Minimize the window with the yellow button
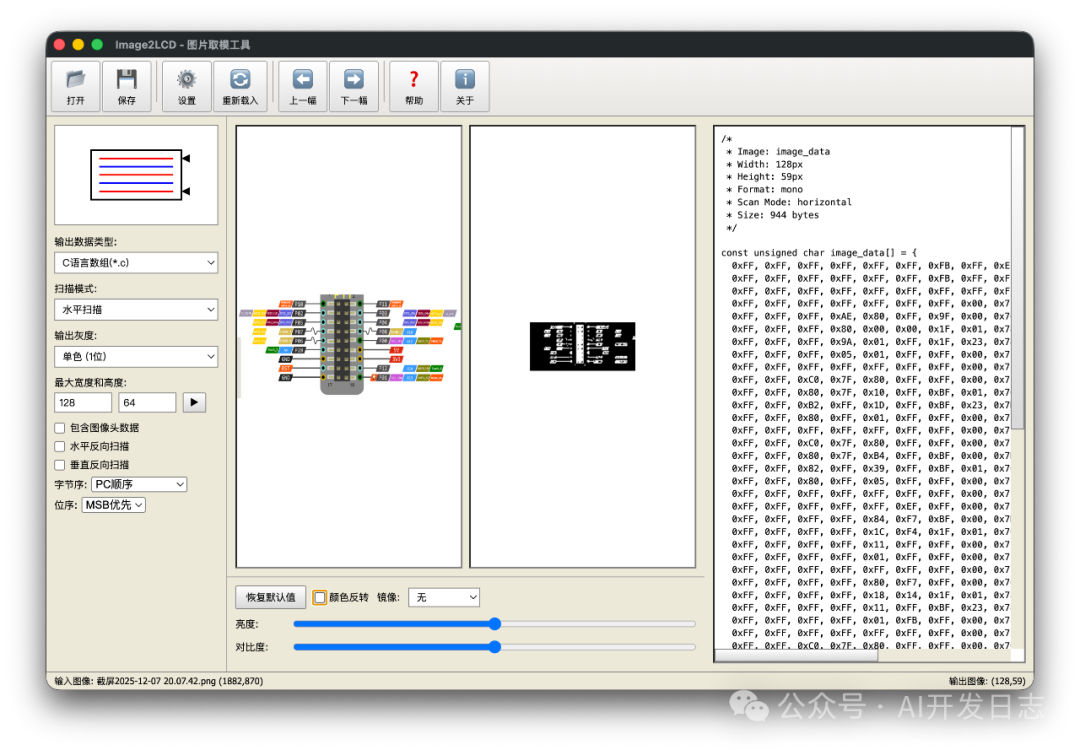This screenshot has width=1080, height=750. 78,45
